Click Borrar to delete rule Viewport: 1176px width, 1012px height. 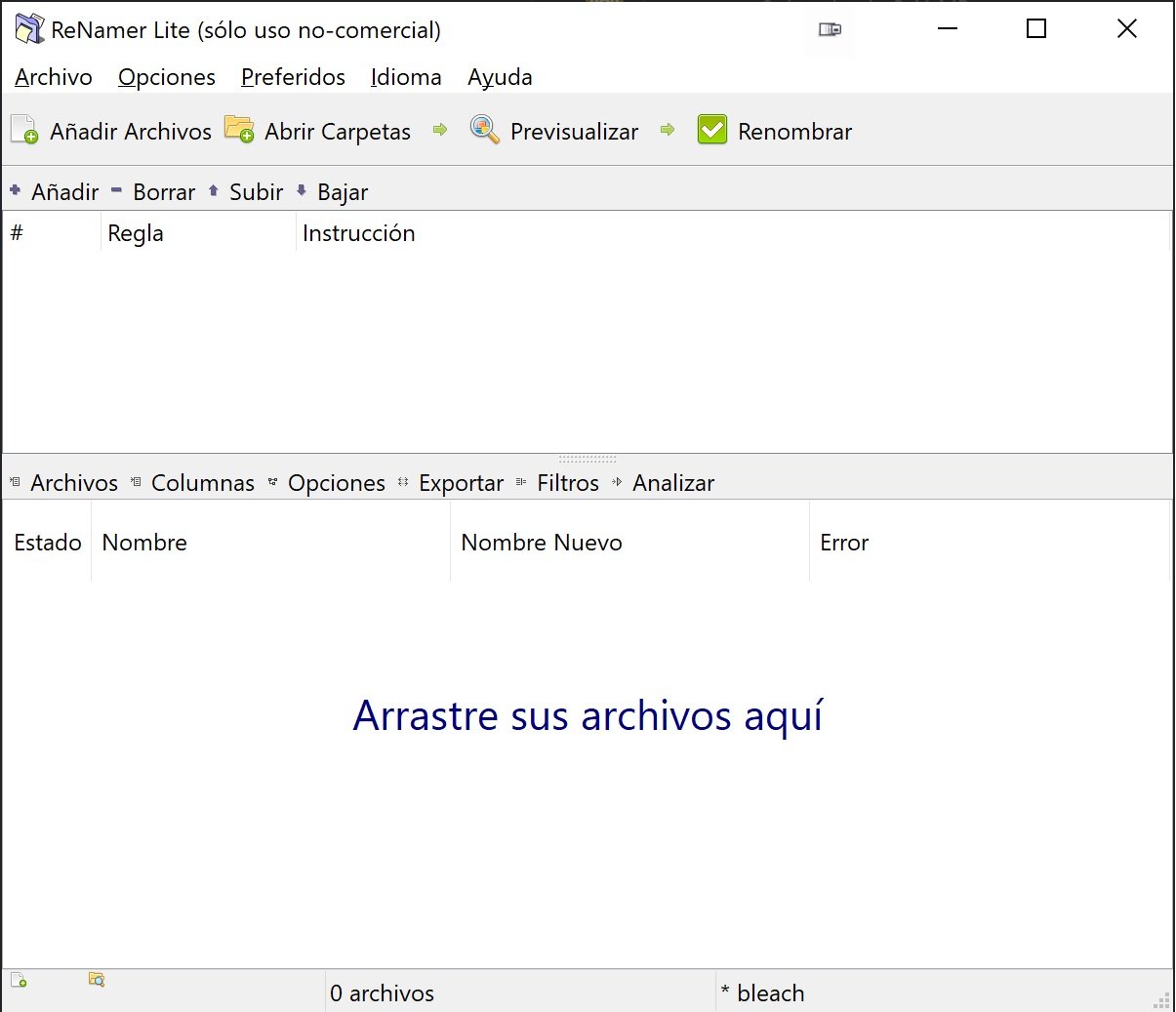click(x=164, y=192)
